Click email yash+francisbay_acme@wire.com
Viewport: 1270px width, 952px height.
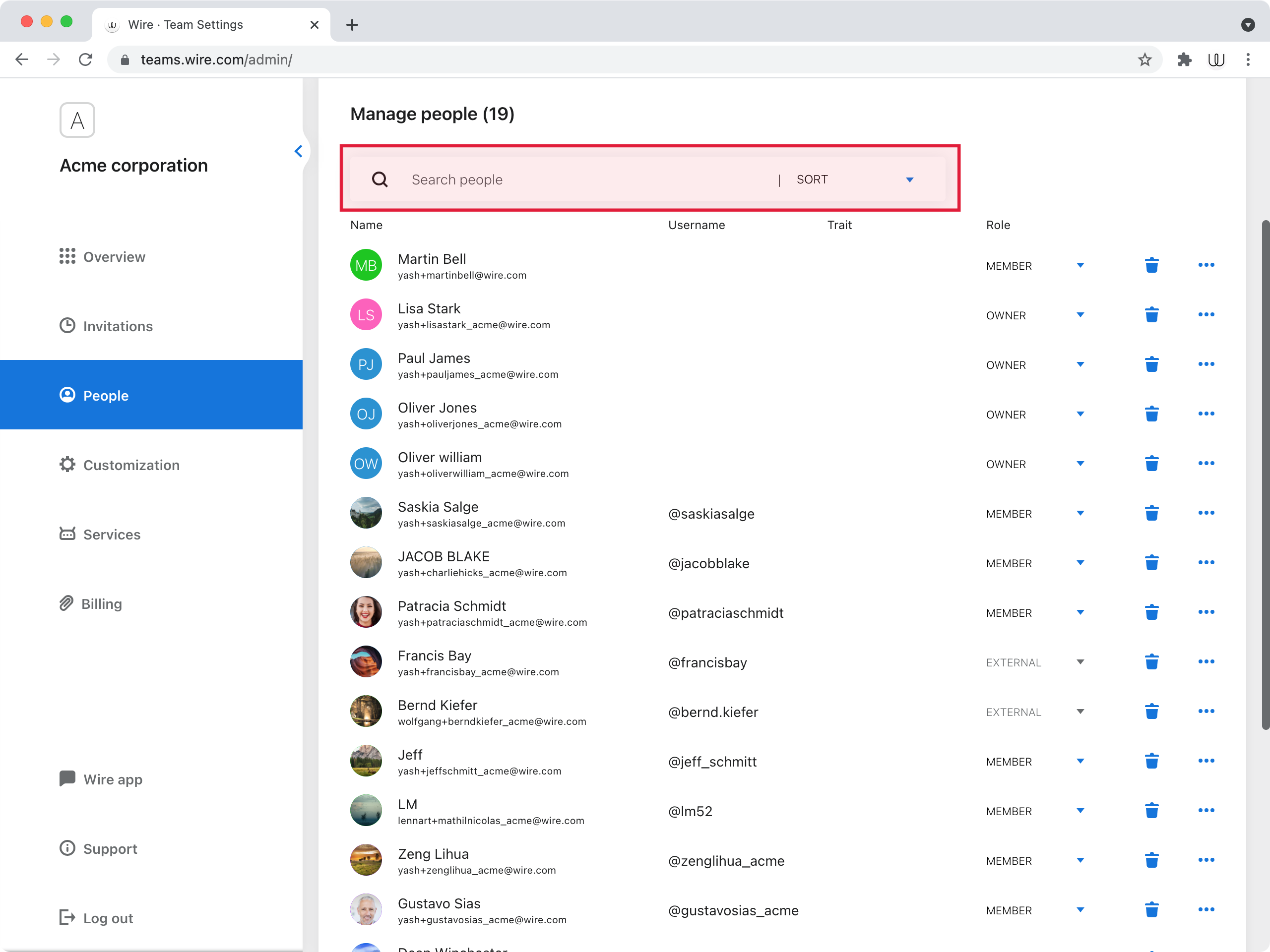click(x=478, y=672)
